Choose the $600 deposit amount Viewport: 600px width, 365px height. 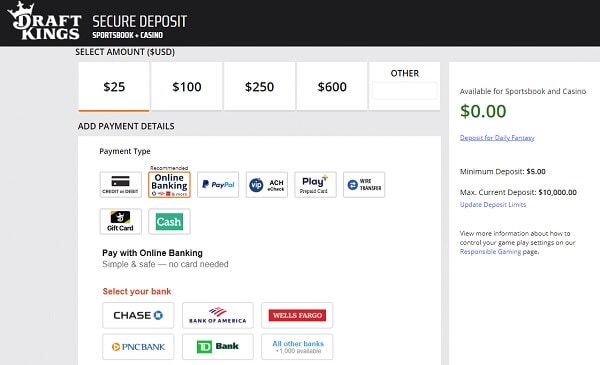click(x=332, y=87)
